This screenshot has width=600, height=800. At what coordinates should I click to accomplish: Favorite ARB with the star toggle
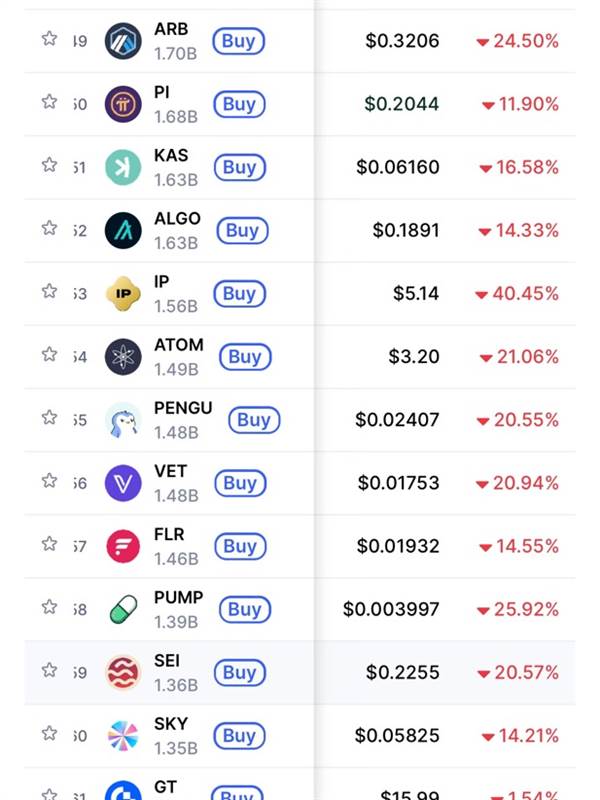tap(49, 39)
